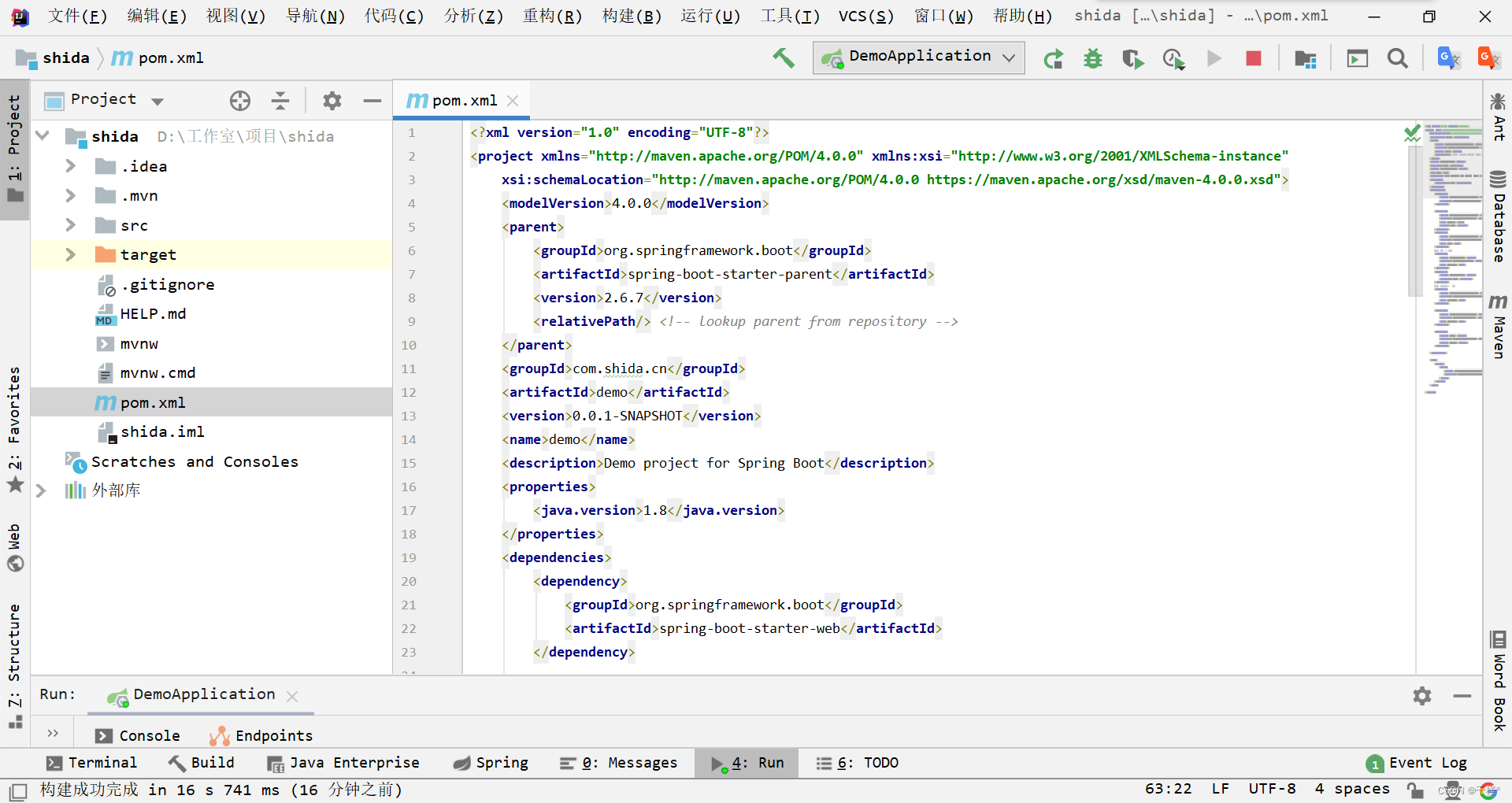The width and height of the screenshot is (1512, 803).
Task: Open the Spring tool window
Action: click(x=491, y=763)
